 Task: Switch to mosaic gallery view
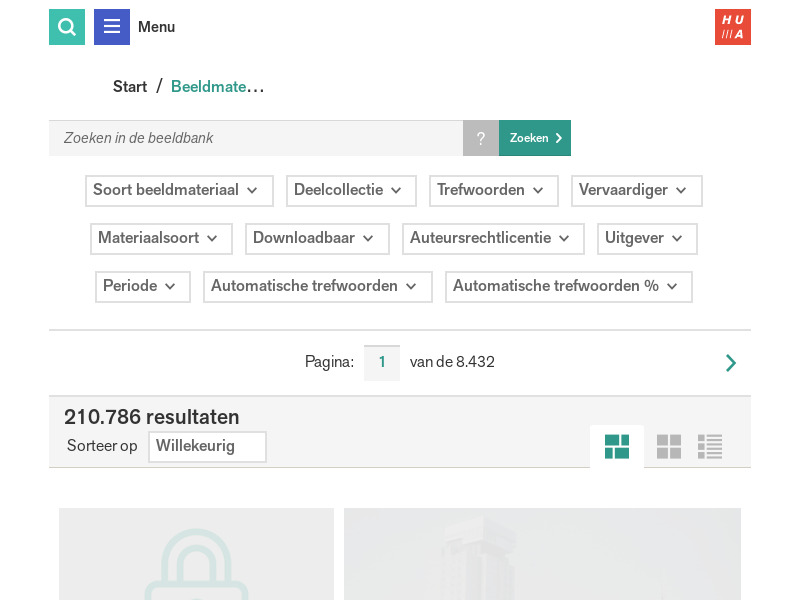click(x=617, y=446)
